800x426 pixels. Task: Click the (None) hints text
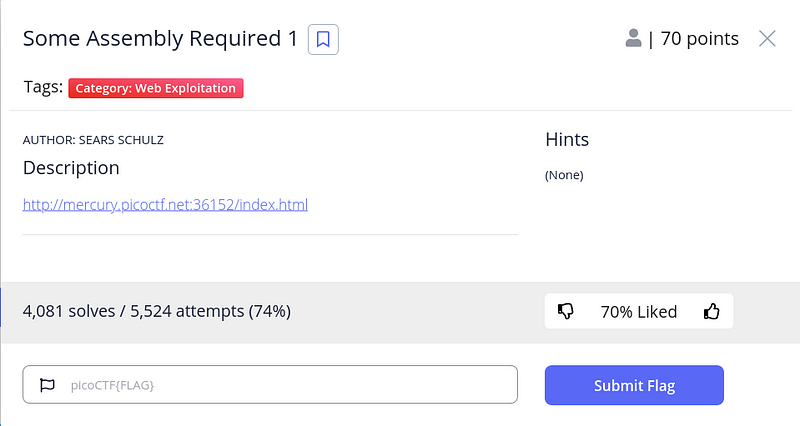564,175
